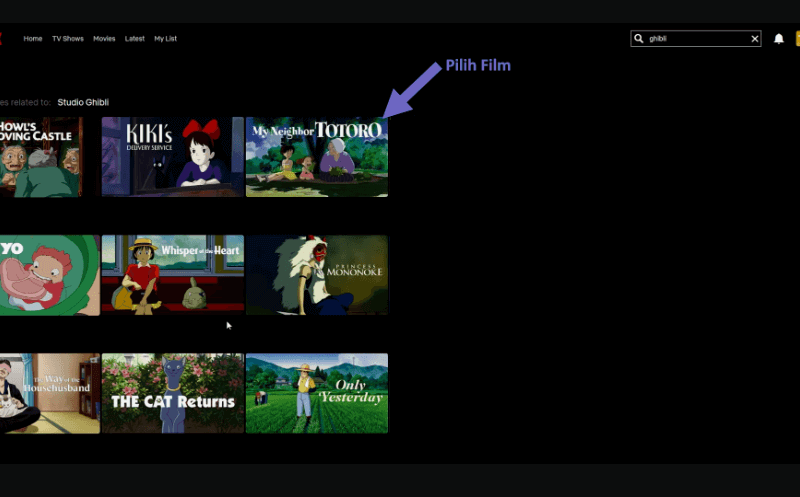
Task: Open The Way of the Househusband thumbnail
Action: (50, 393)
